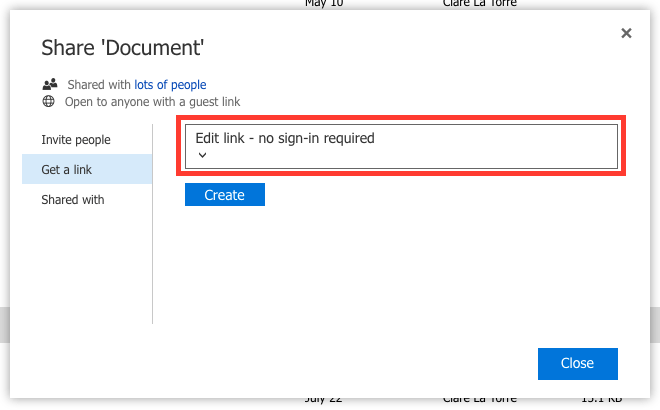Select the Get a link tab
660x410 pixels.
67,170
